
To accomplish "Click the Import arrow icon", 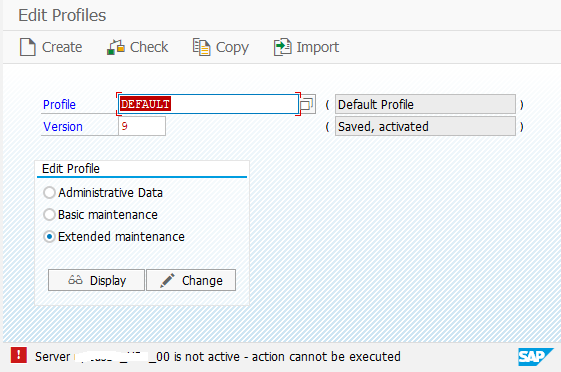I will [282, 47].
